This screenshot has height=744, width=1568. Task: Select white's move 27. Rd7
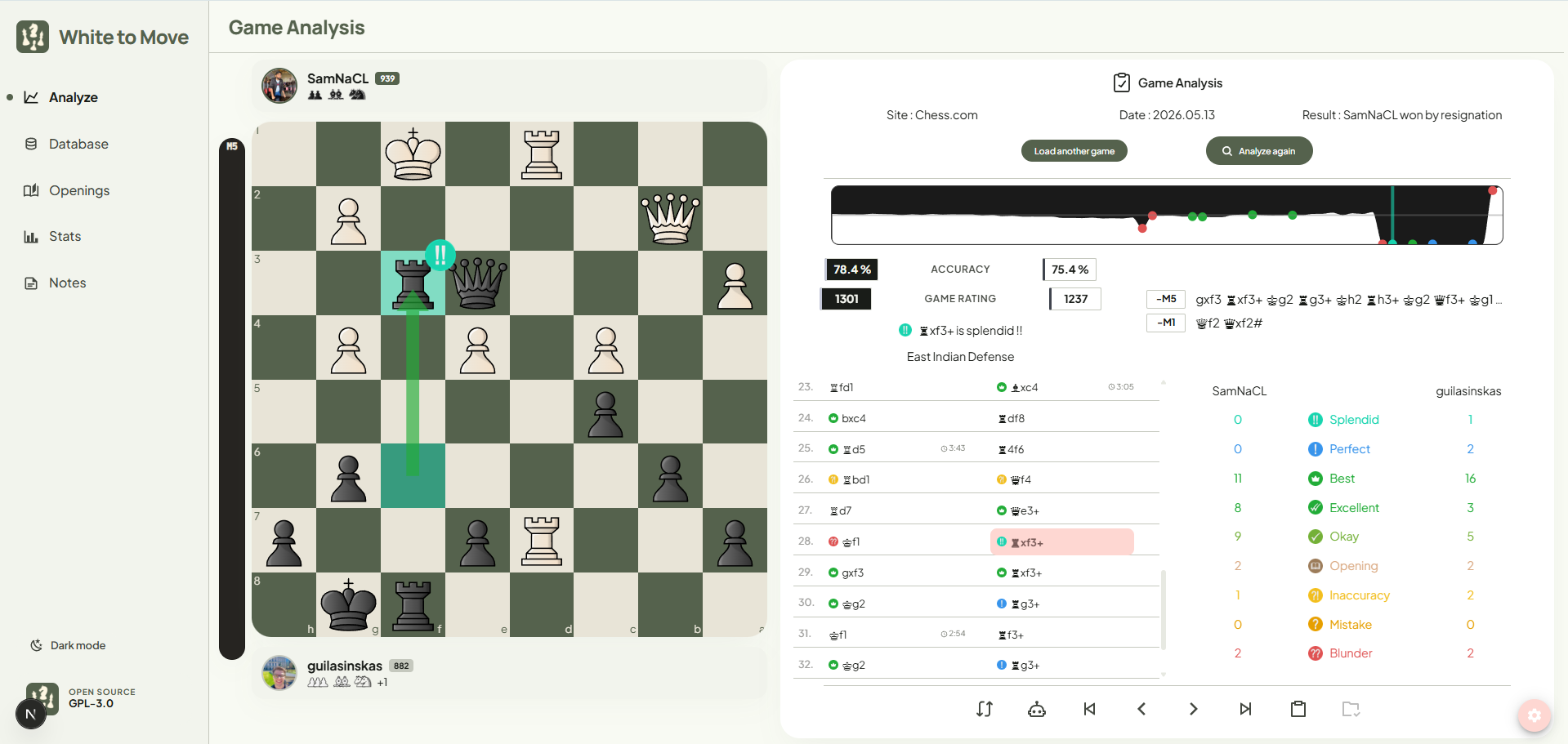[x=841, y=510]
